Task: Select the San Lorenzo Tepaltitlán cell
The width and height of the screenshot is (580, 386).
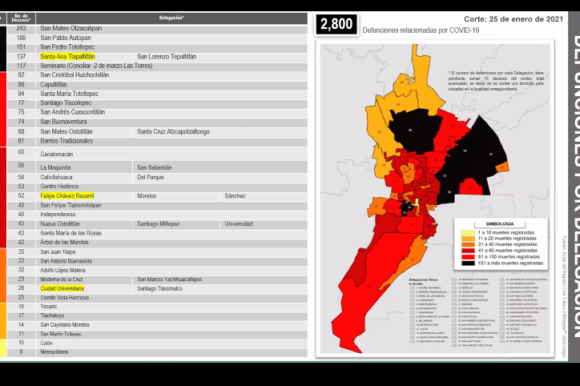Action: point(167,57)
